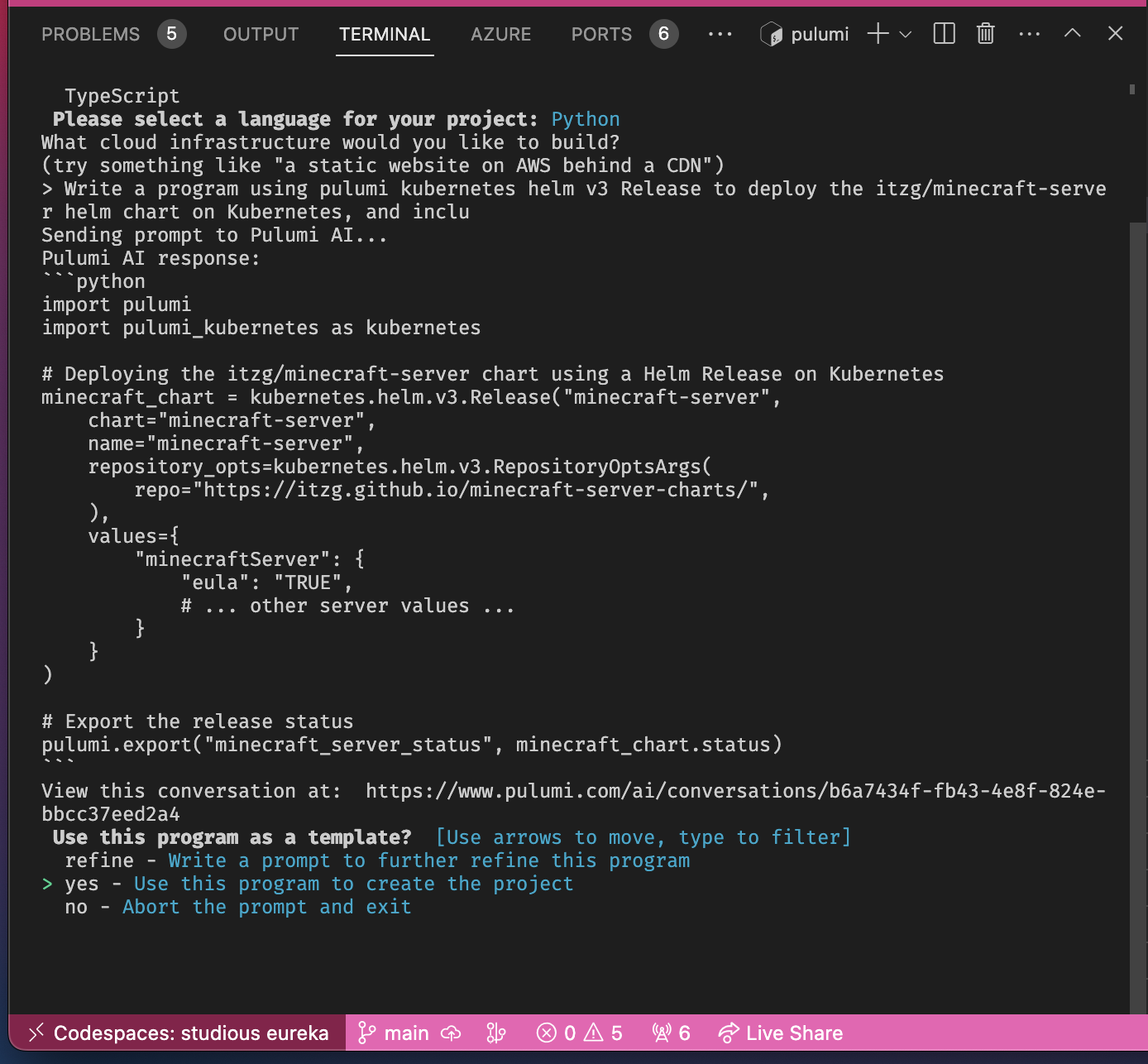Screen dimensions: 1148x1064
Task: Click the repo URL line in the code
Action: point(452,490)
